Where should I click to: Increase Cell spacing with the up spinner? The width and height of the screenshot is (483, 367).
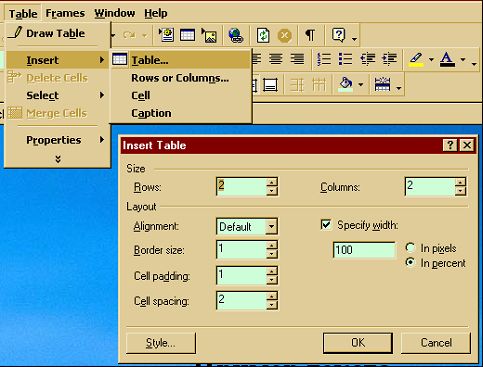272,296
